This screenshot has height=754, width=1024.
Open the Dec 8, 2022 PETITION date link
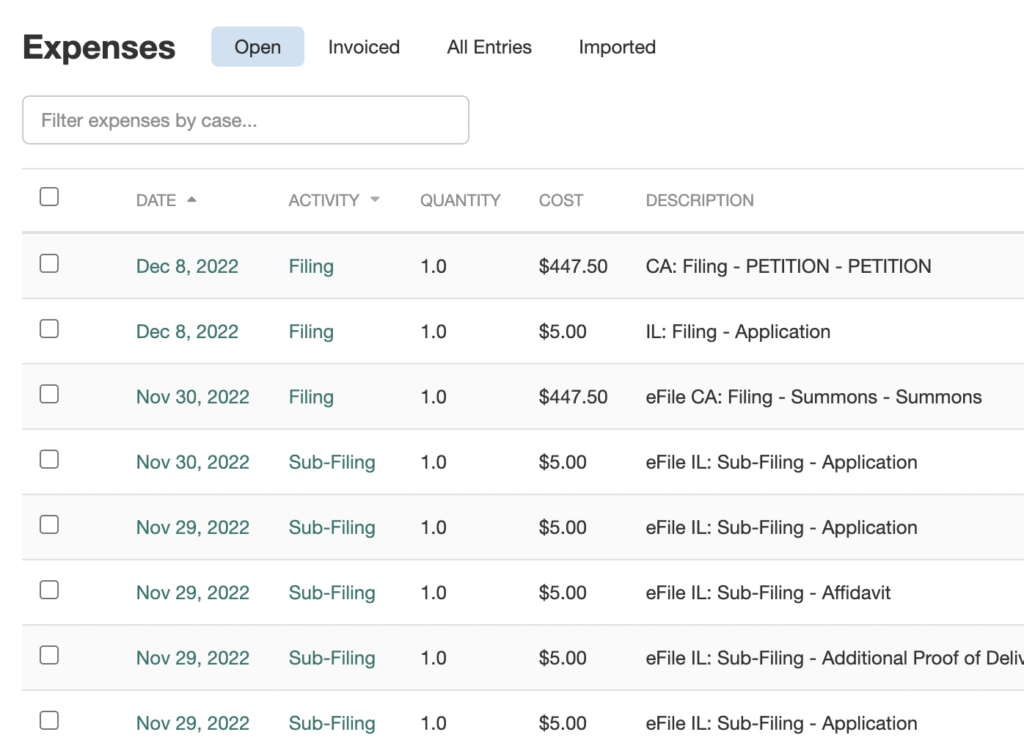[x=187, y=267]
